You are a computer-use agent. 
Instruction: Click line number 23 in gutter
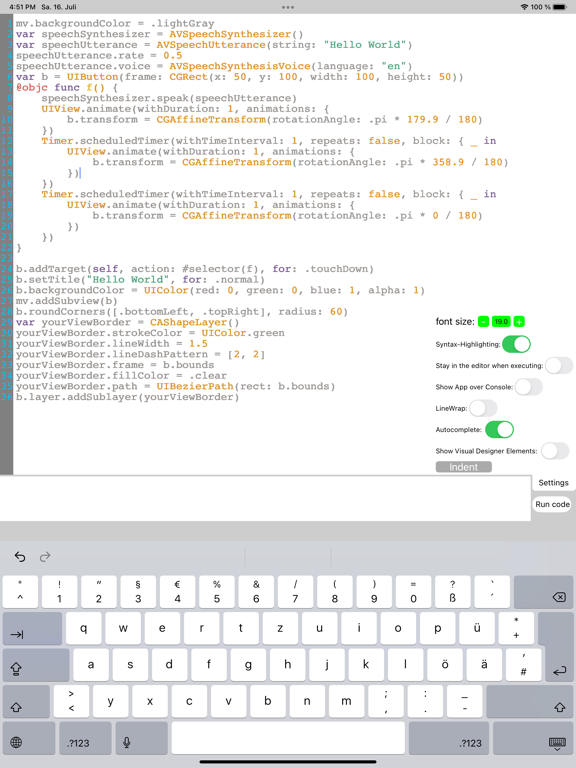point(6,258)
